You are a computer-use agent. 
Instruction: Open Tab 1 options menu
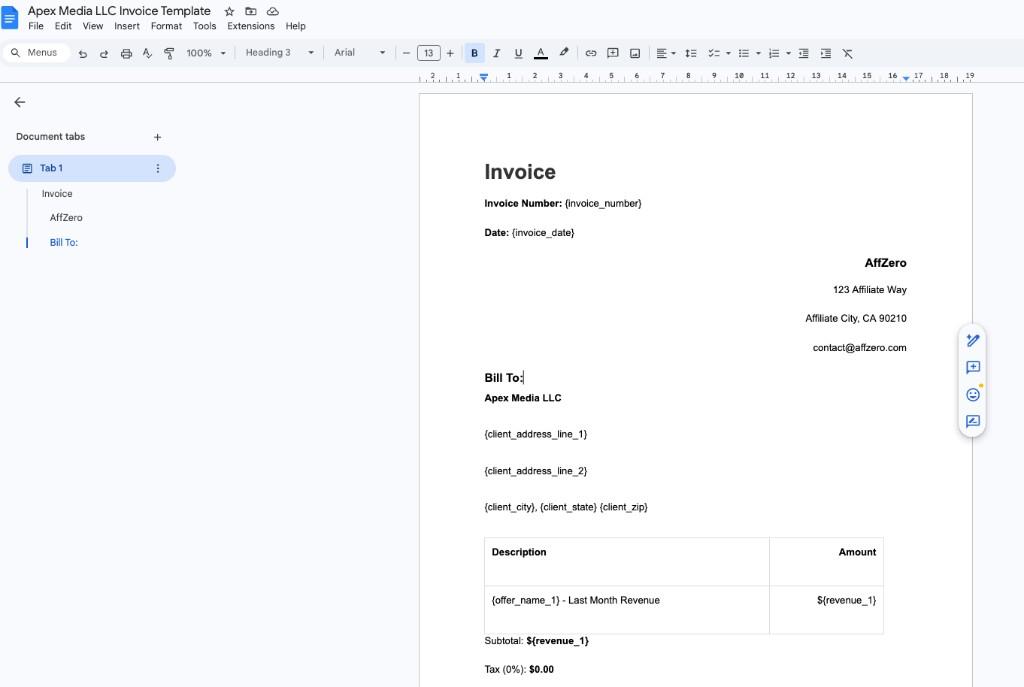157,168
